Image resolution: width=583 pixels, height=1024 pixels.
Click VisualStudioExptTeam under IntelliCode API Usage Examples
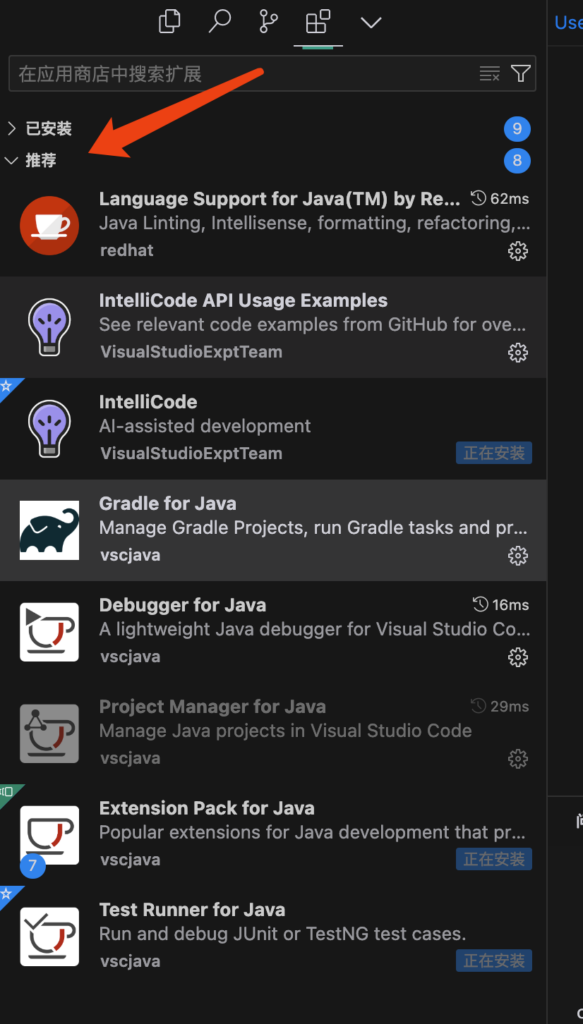click(x=191, y=352)
